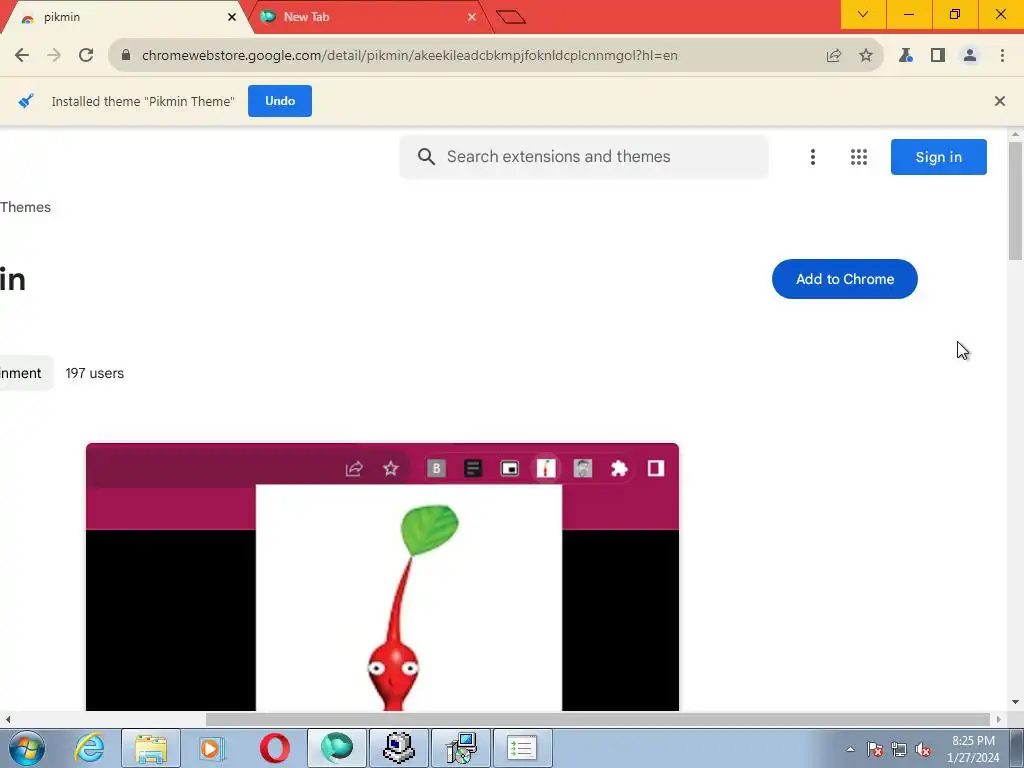Screen dimensions: 1024x768
Task: Click the muted volume tray icon
Action: click(923, 749)
